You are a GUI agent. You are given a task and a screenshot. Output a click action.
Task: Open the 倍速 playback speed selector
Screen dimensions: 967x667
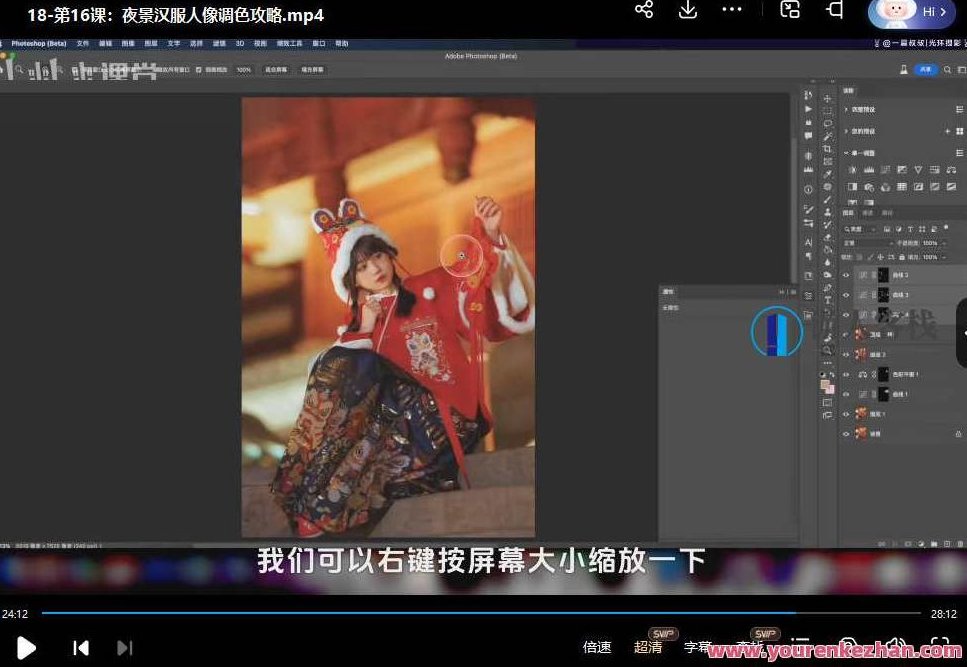point(597,647)
